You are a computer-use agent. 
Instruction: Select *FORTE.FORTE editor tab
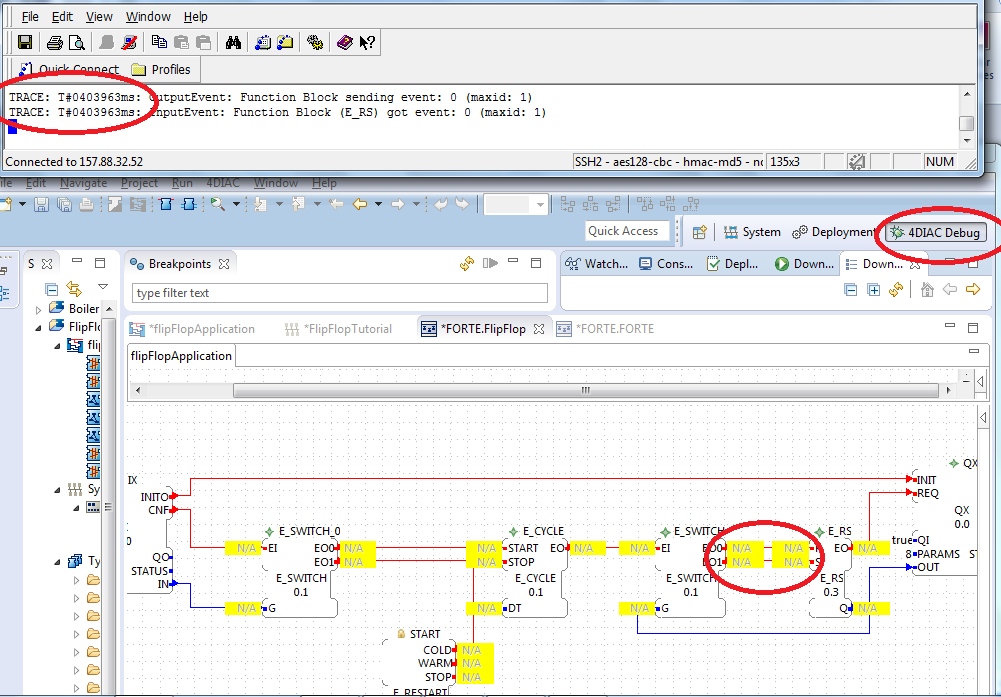pyautogui.click(x=605, y=329)
